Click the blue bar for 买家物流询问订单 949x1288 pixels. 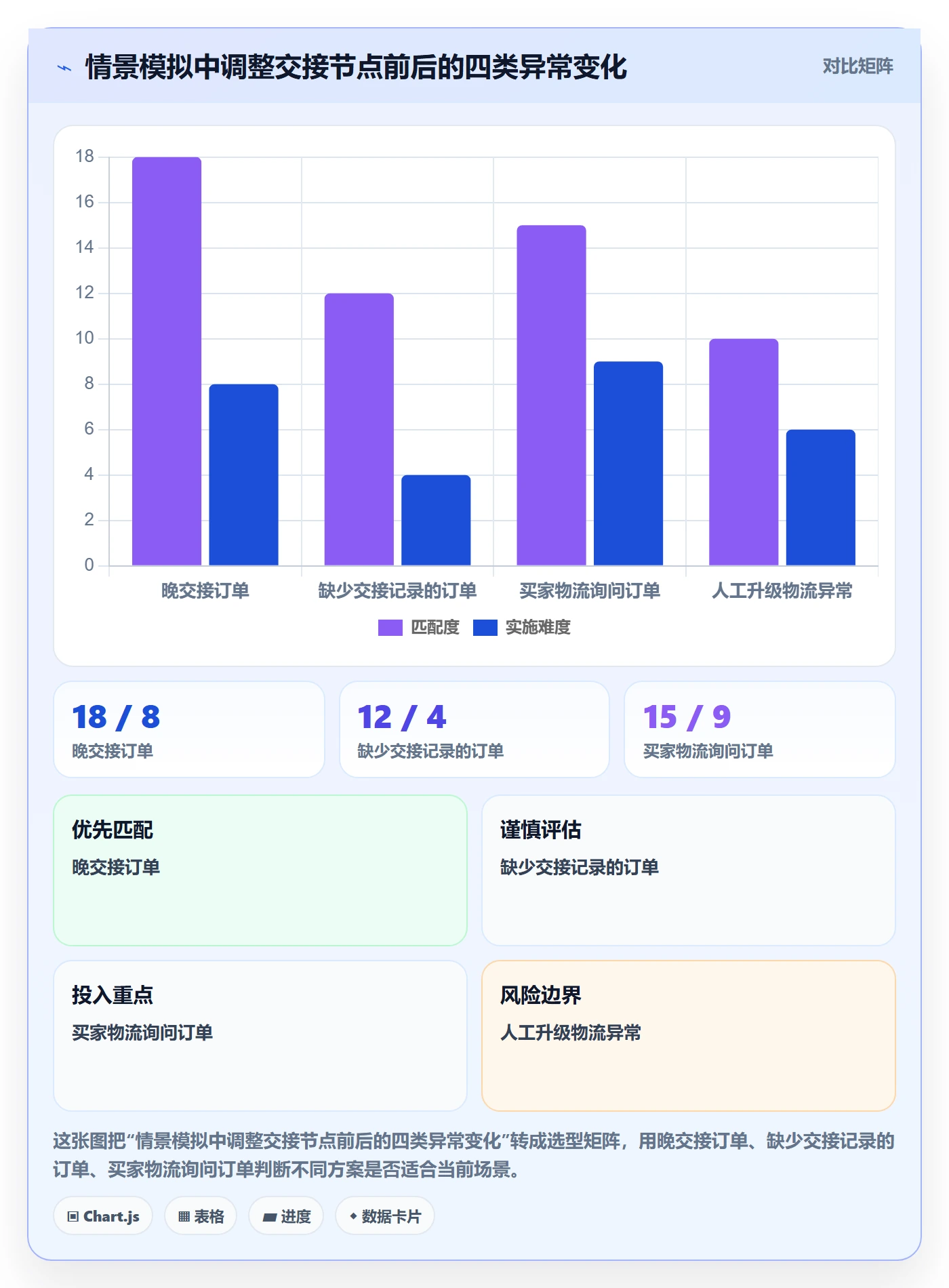click(628, 463)
